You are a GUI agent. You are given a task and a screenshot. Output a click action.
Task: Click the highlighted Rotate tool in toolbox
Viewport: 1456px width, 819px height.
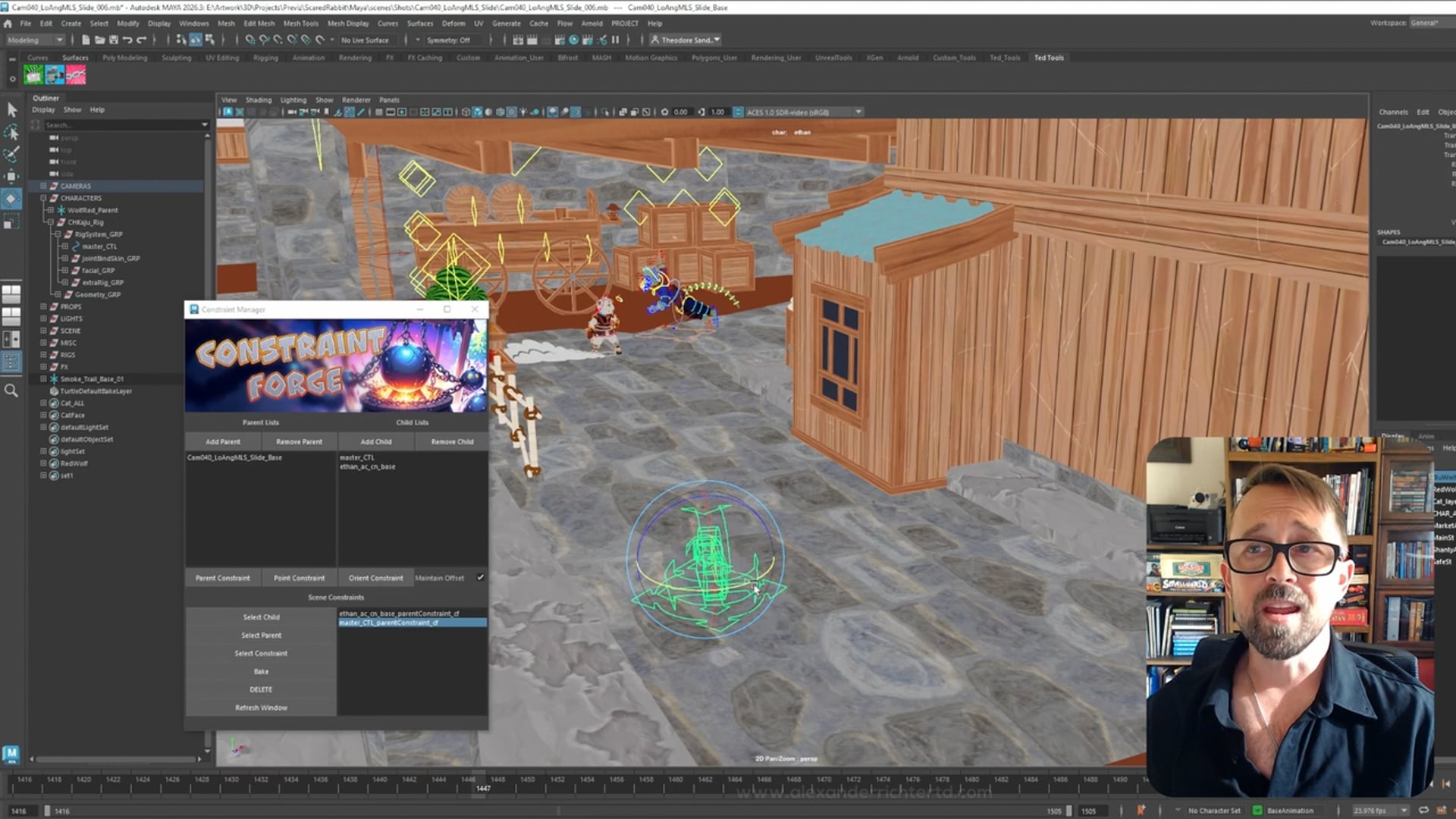(x=11, y=199)
